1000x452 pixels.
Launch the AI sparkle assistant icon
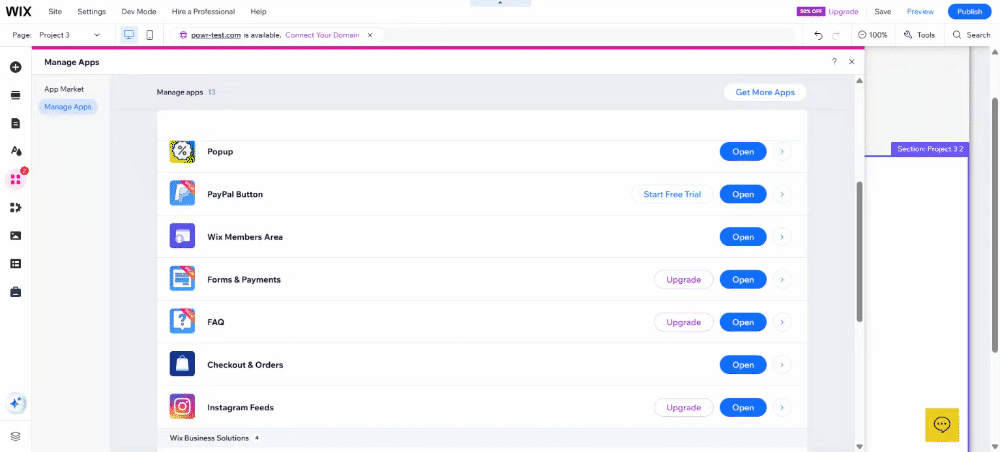coord(15,403)
